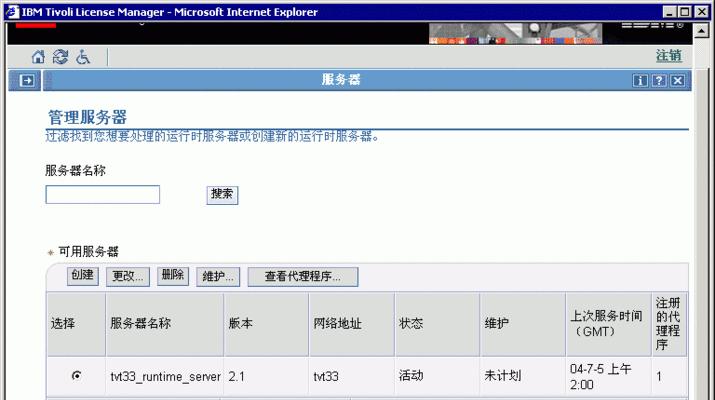Click the 维护... button
This screenshot has height=400, width=715.
[x=218, y=277]
